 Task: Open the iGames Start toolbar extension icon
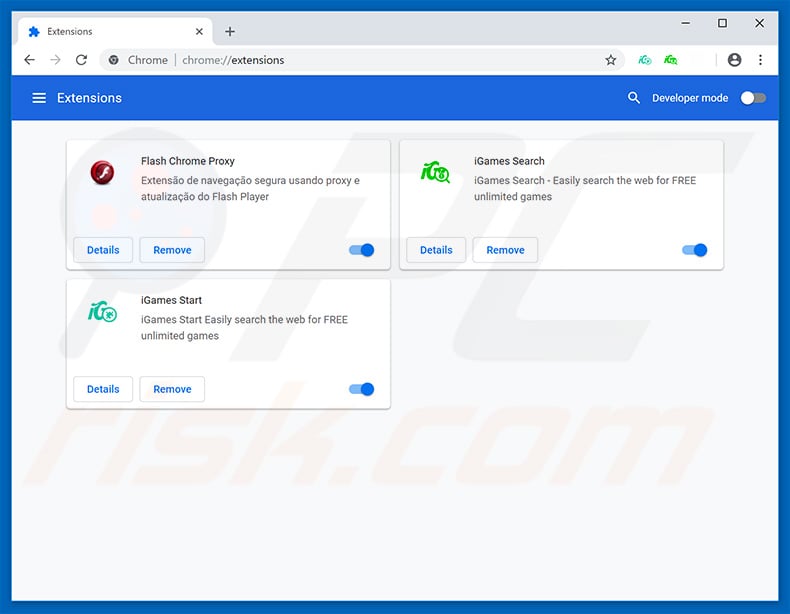[x=645, y=60]
